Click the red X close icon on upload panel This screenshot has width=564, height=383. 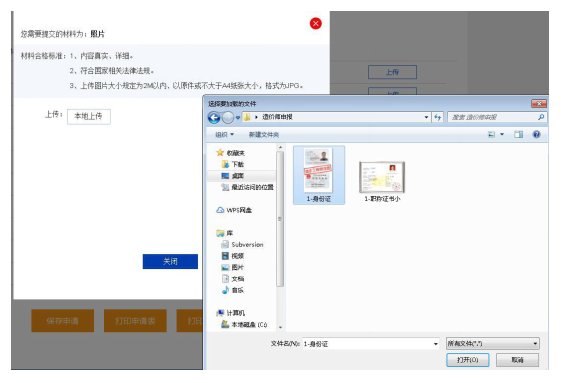pyautogui.click(x=315, y=24)
